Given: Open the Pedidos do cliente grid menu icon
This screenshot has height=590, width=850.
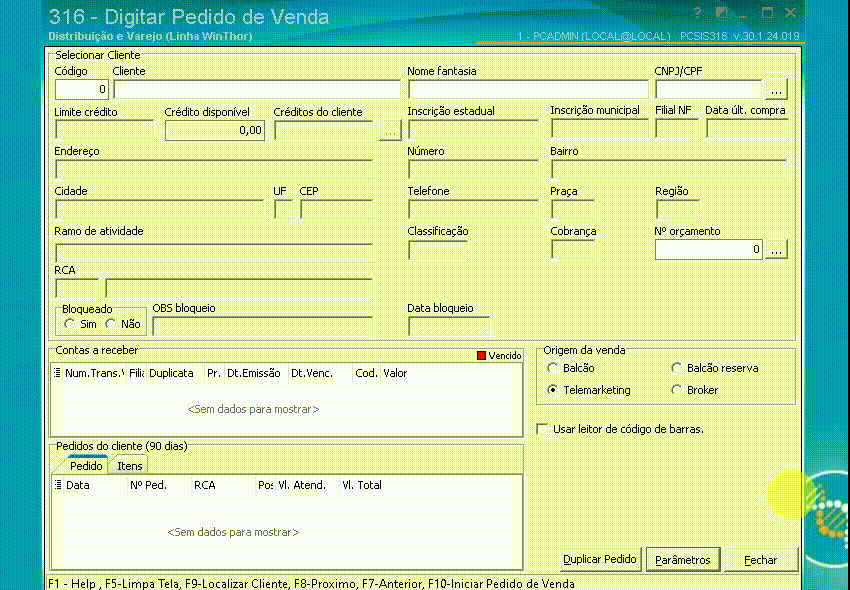Looking at the screenshot, I should coord(57,485).
